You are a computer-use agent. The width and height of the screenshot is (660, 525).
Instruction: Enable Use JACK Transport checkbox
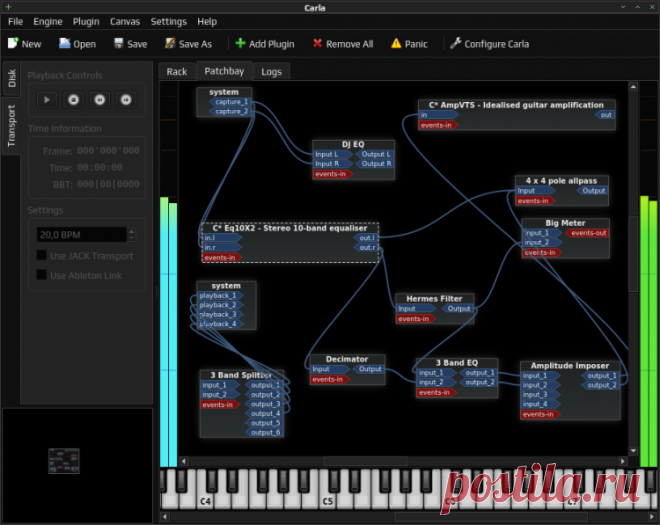42,256
